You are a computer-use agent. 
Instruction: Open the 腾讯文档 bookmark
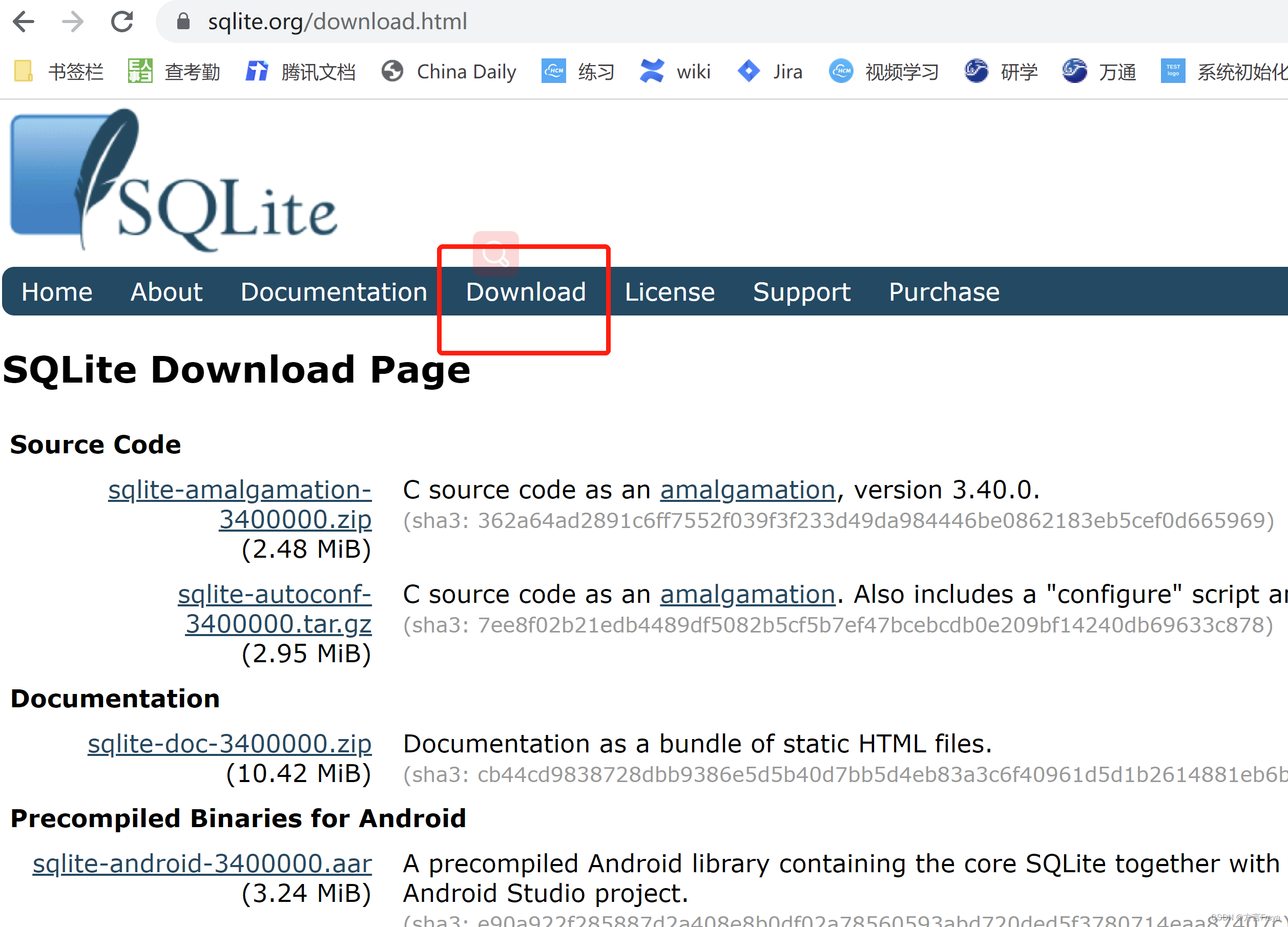click(x=301, y=72)
